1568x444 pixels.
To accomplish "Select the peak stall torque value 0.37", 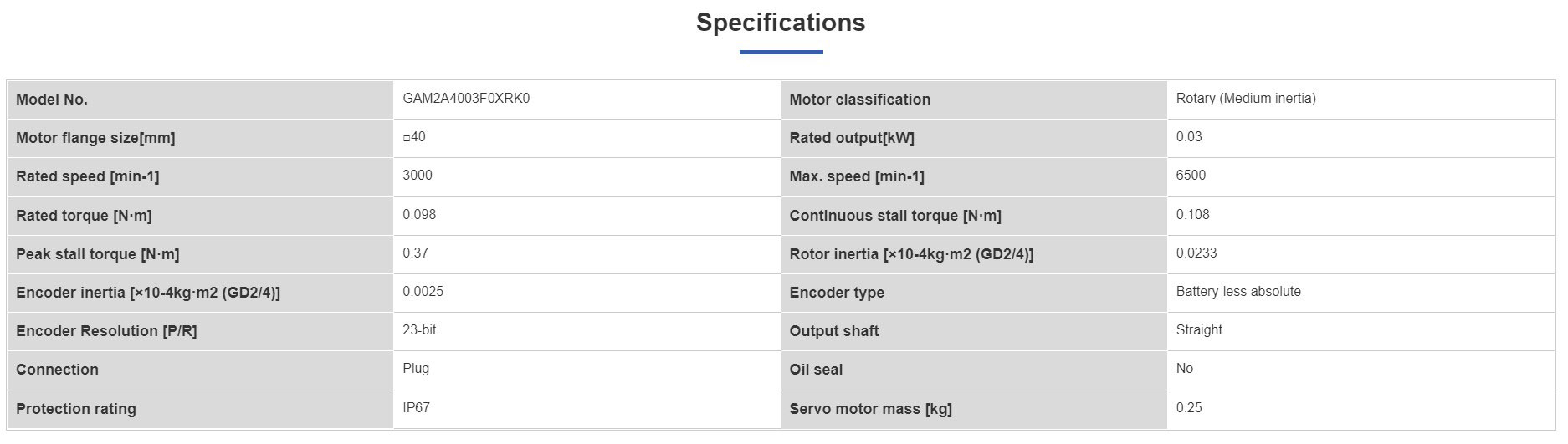I will tap(416, 253).
